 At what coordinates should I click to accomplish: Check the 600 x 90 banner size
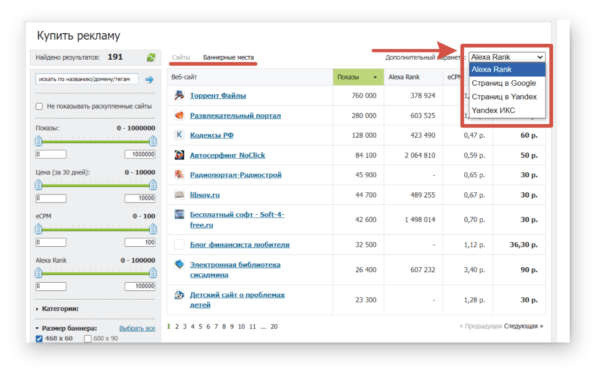point(88,339)
